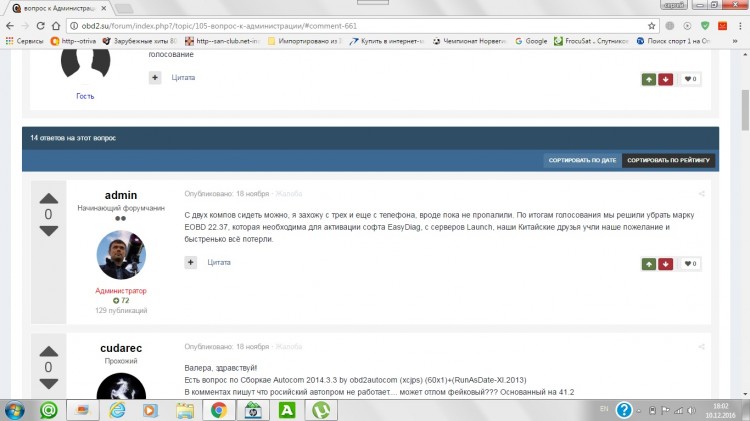Open the "Купить в интернет" bookmark

[x=387, y=41]
